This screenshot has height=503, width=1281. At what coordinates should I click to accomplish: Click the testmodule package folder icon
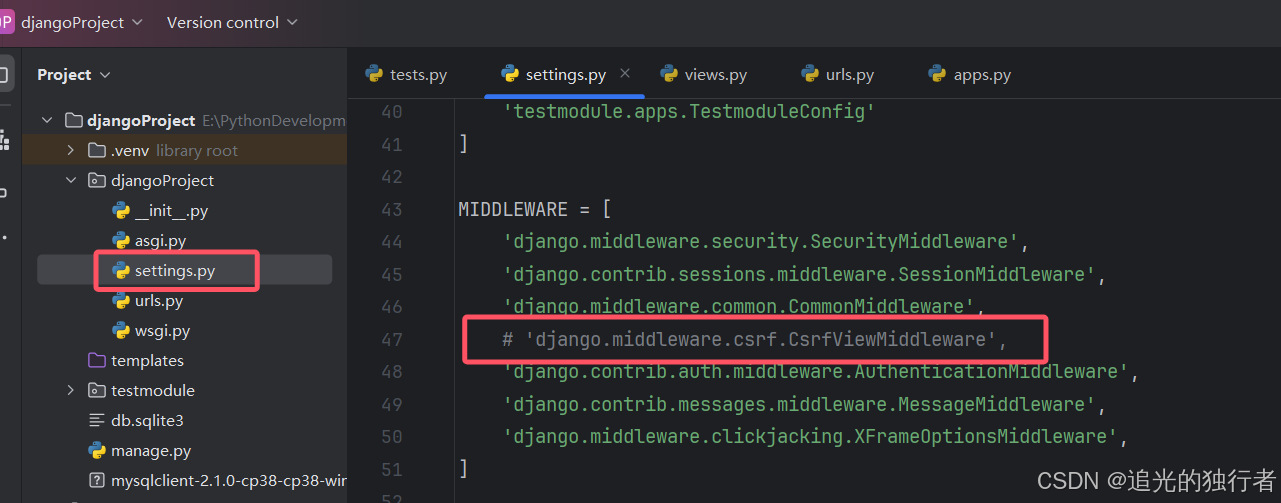click(97, 391)
